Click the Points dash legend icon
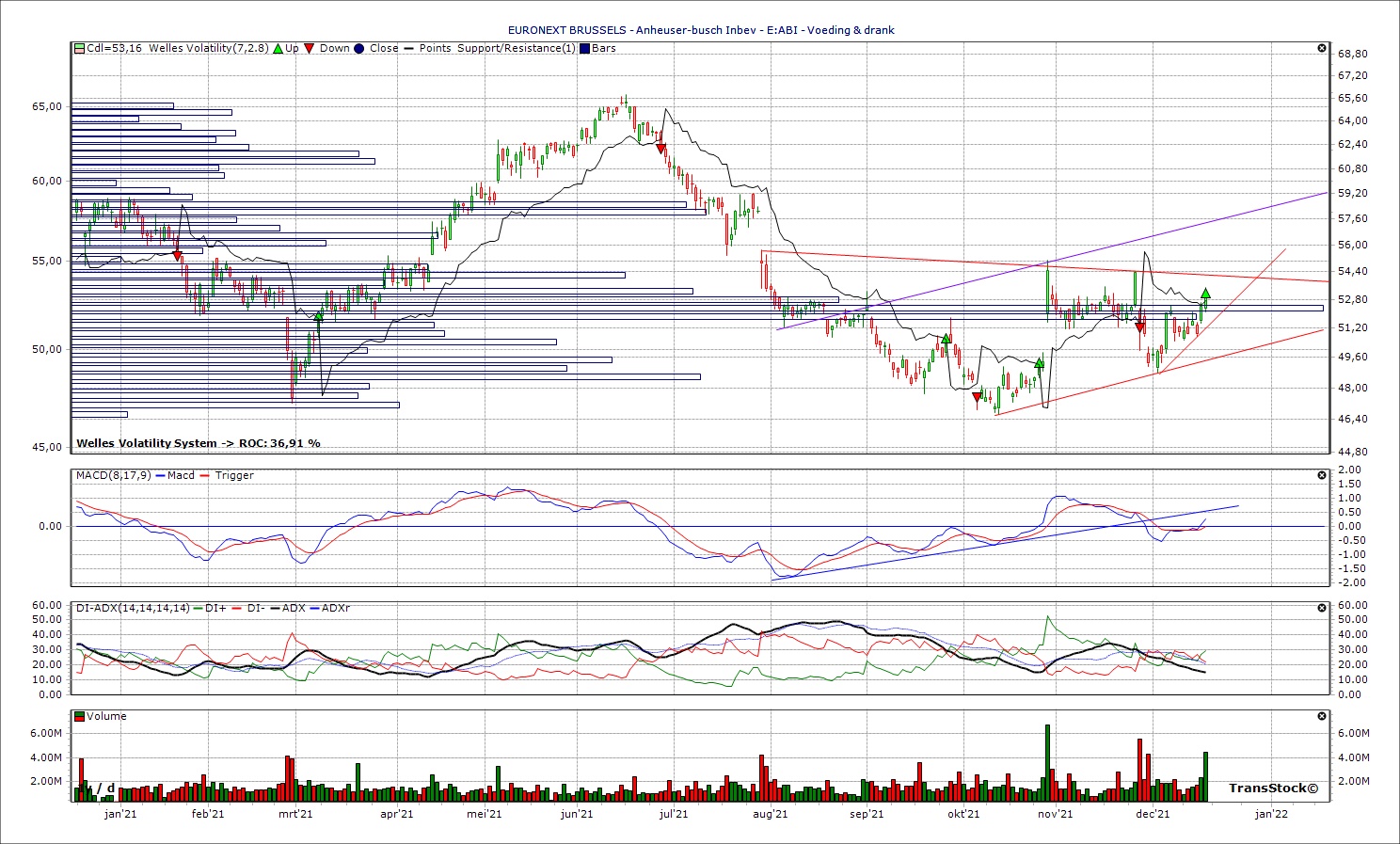This screenshot has height=844, width=1400. pyautogui.click(x=409, y=48)
